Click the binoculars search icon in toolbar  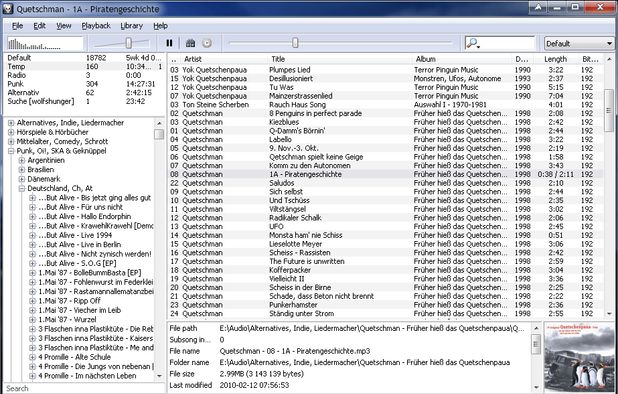(x=191, y=43)
